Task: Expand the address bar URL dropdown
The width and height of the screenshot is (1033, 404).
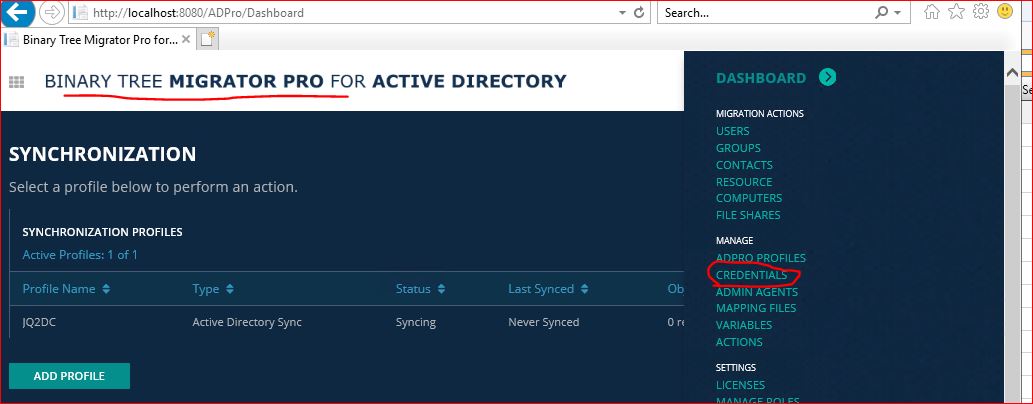Action: coord(624,14)
